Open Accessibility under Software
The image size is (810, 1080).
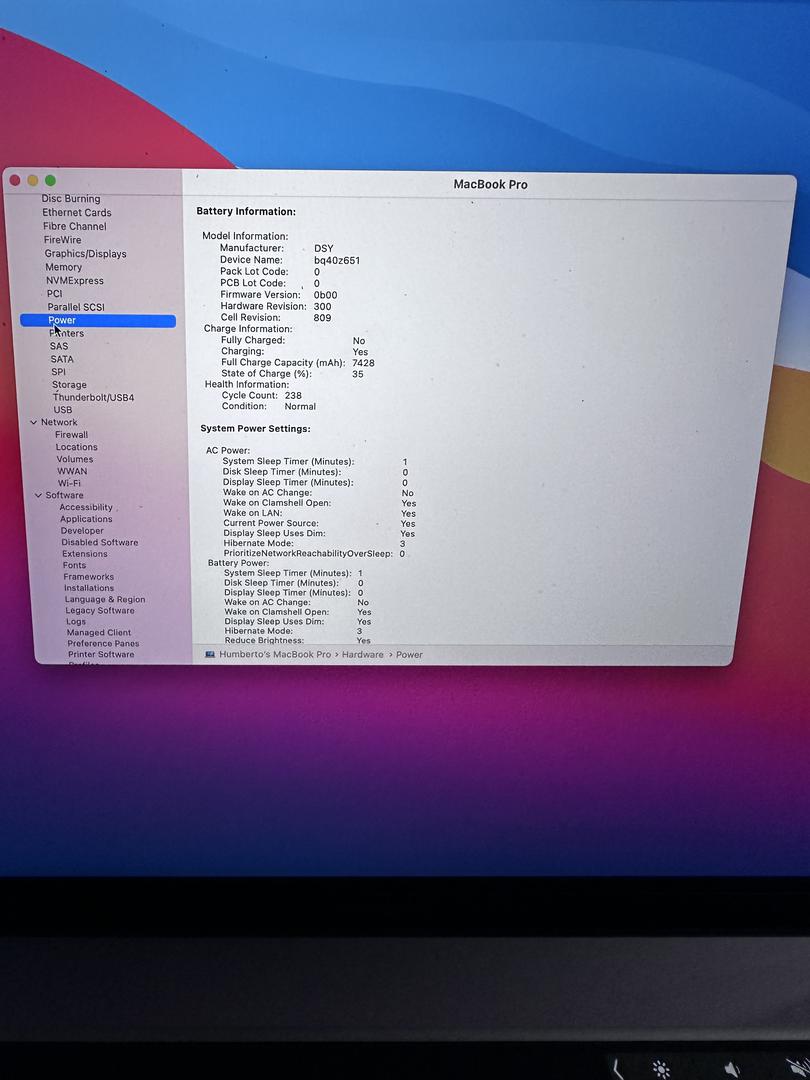pyautogui.click(x=86, y=508)
